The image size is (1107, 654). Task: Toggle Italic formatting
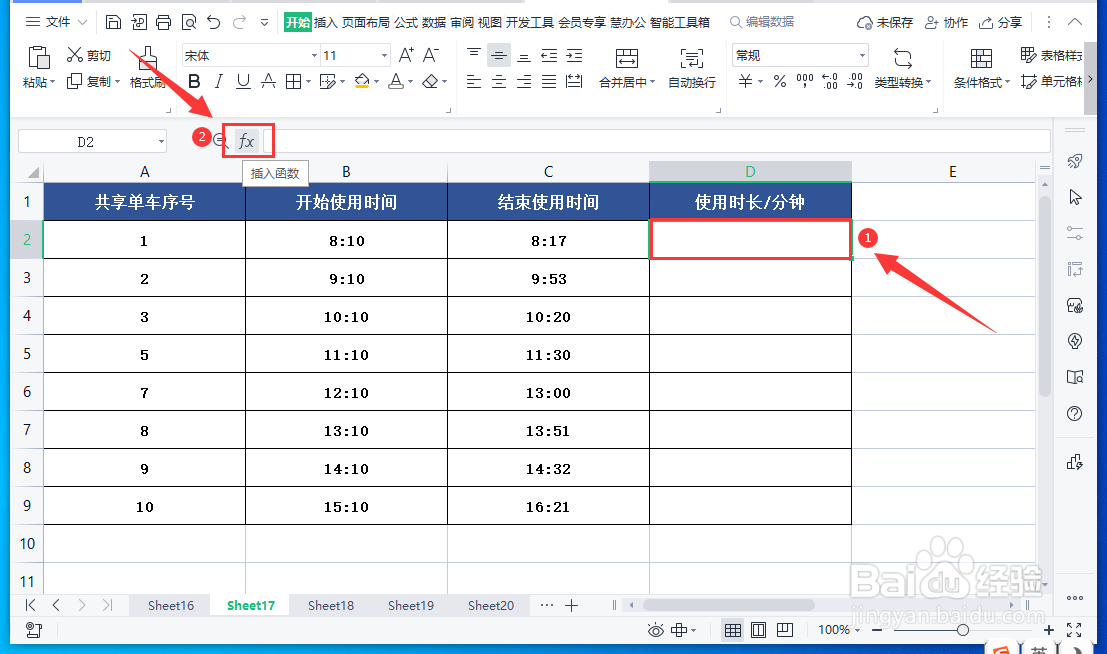pyautogui.click(x=219, y=82)
